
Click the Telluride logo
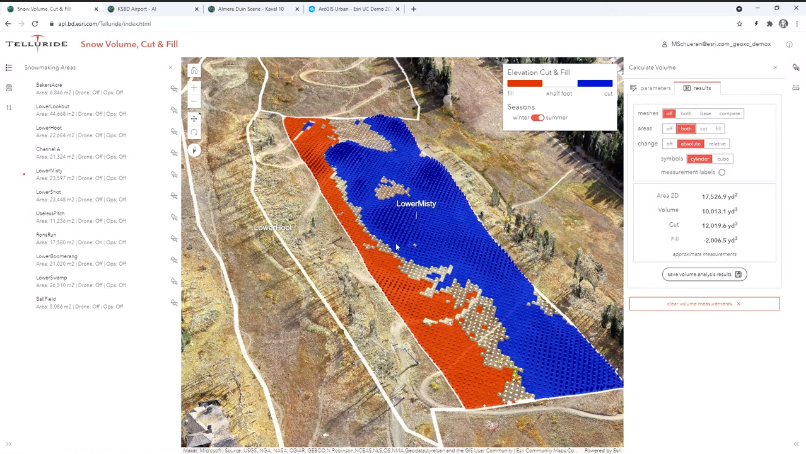[x=36, y=44]
